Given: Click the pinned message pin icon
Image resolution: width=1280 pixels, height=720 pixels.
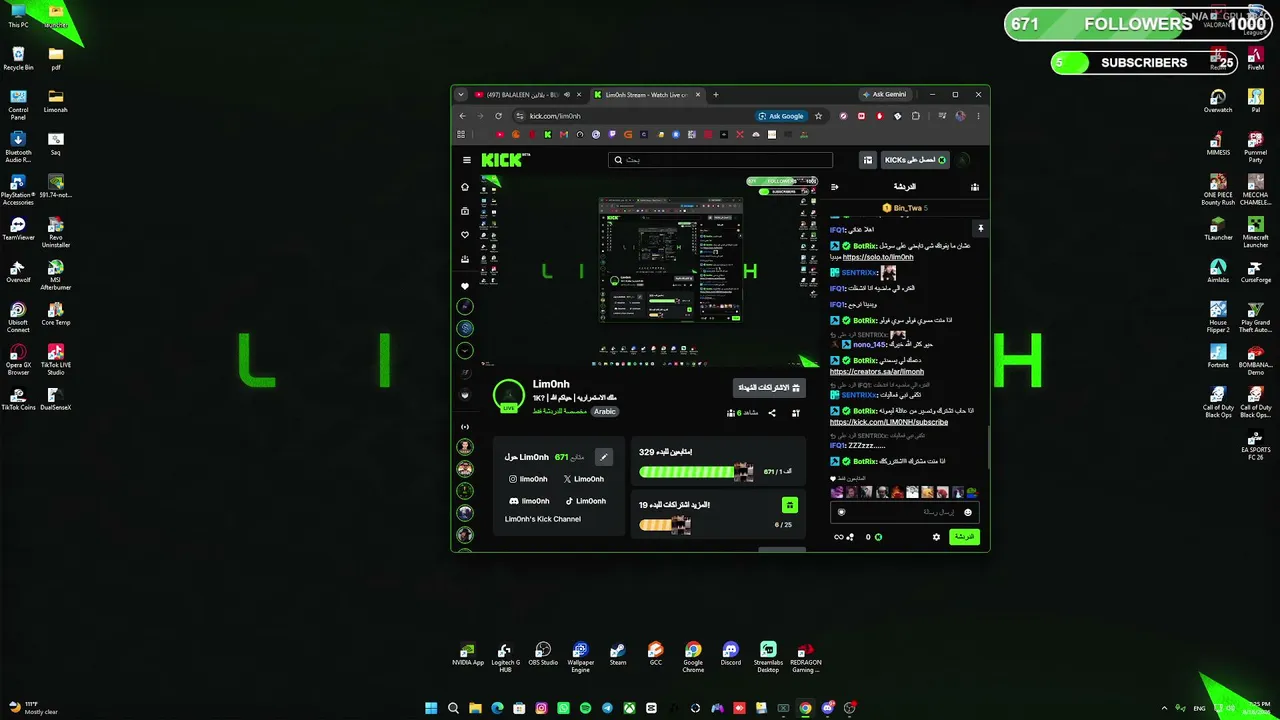Looking at the screenshot, I should pos(980,229).
